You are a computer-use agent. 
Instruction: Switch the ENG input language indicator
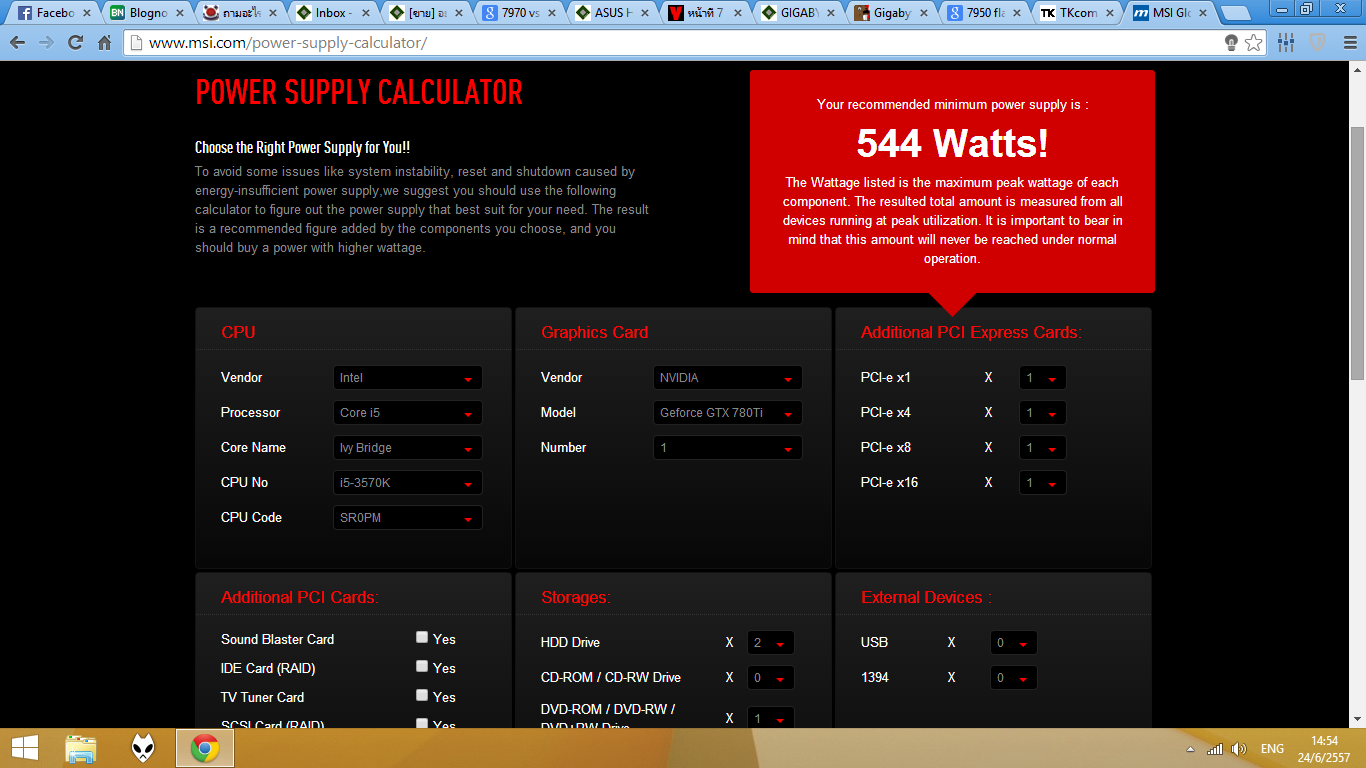(x=1272, y=749)
